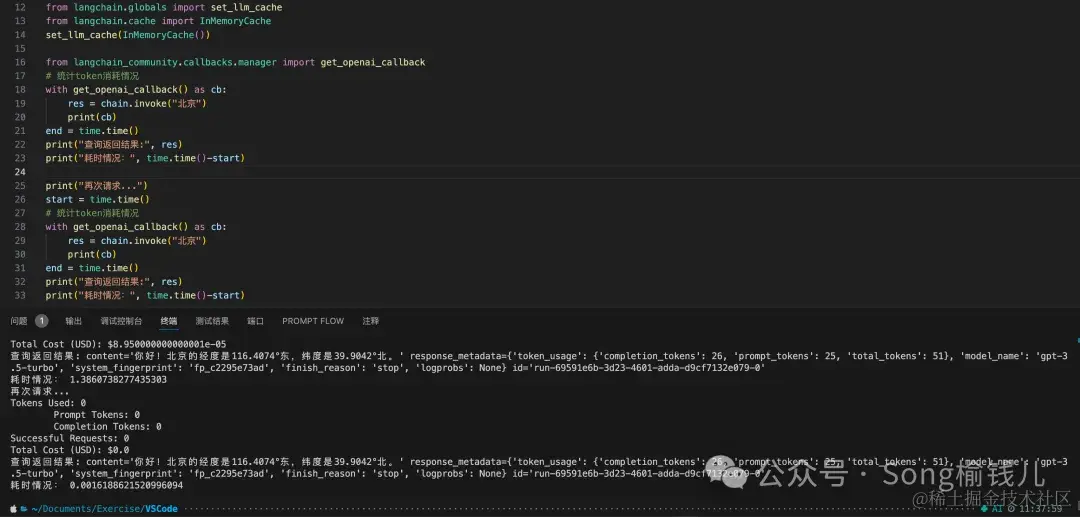Open the 调试控制台 tab
The image size is (1080, 517).
point(121,321)
